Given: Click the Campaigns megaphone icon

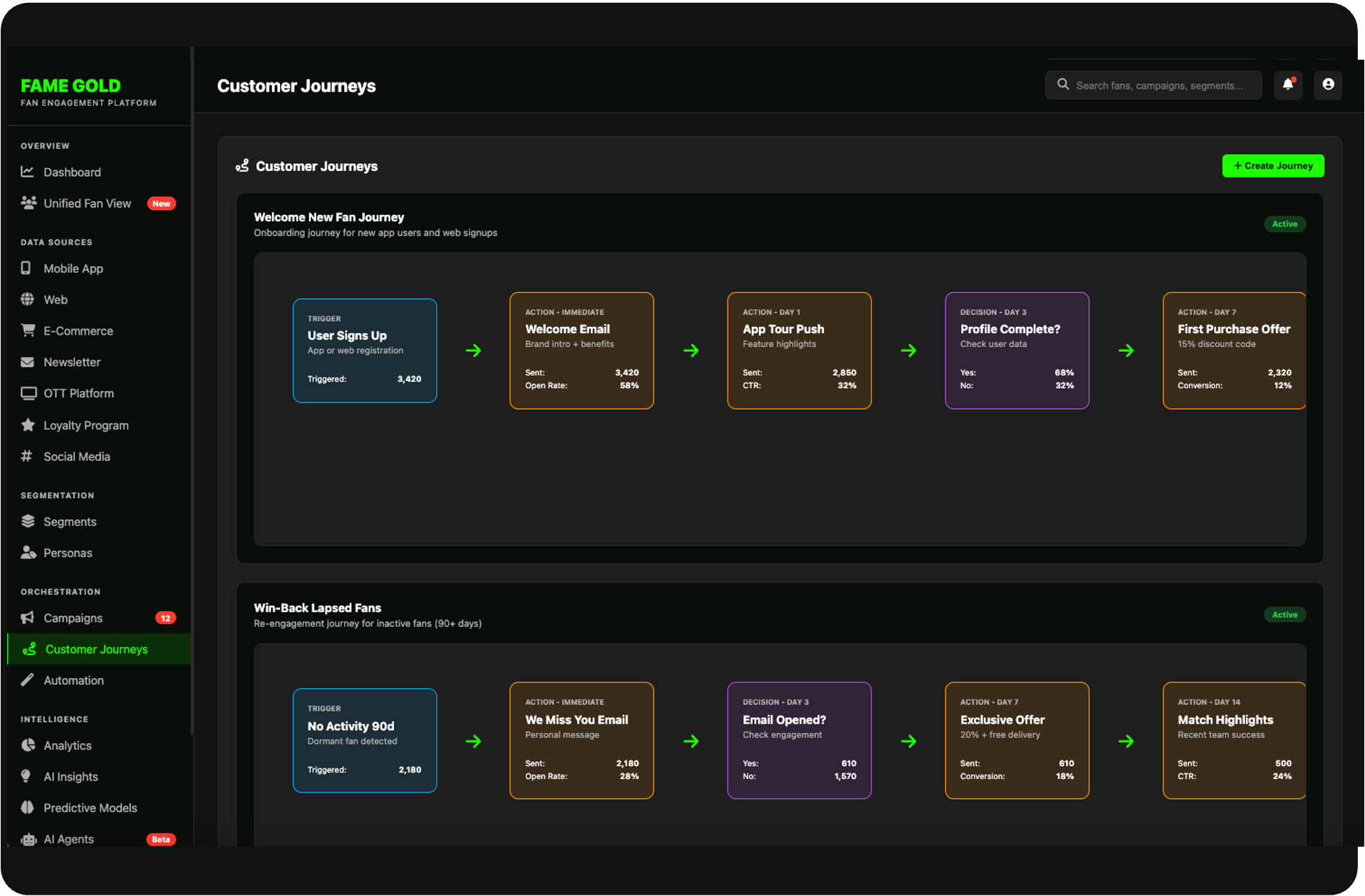Looking at the screenshot, I should tap(27, 618).
